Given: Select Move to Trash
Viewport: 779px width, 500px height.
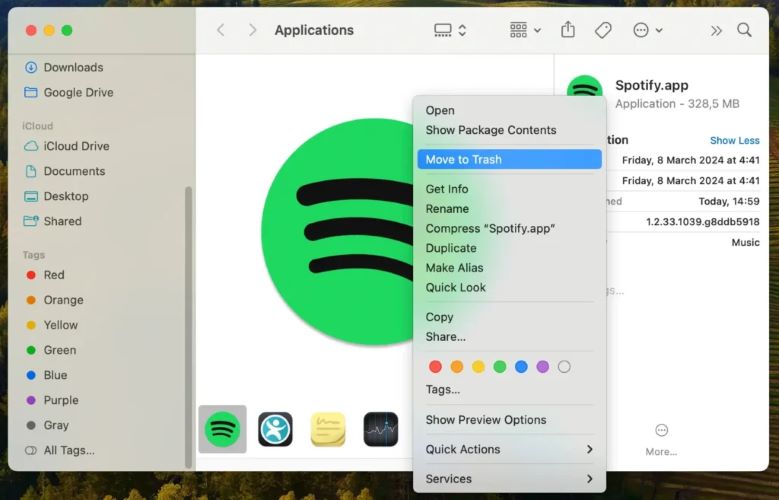Looking at the screenshot, I should [x=509, y=160].
